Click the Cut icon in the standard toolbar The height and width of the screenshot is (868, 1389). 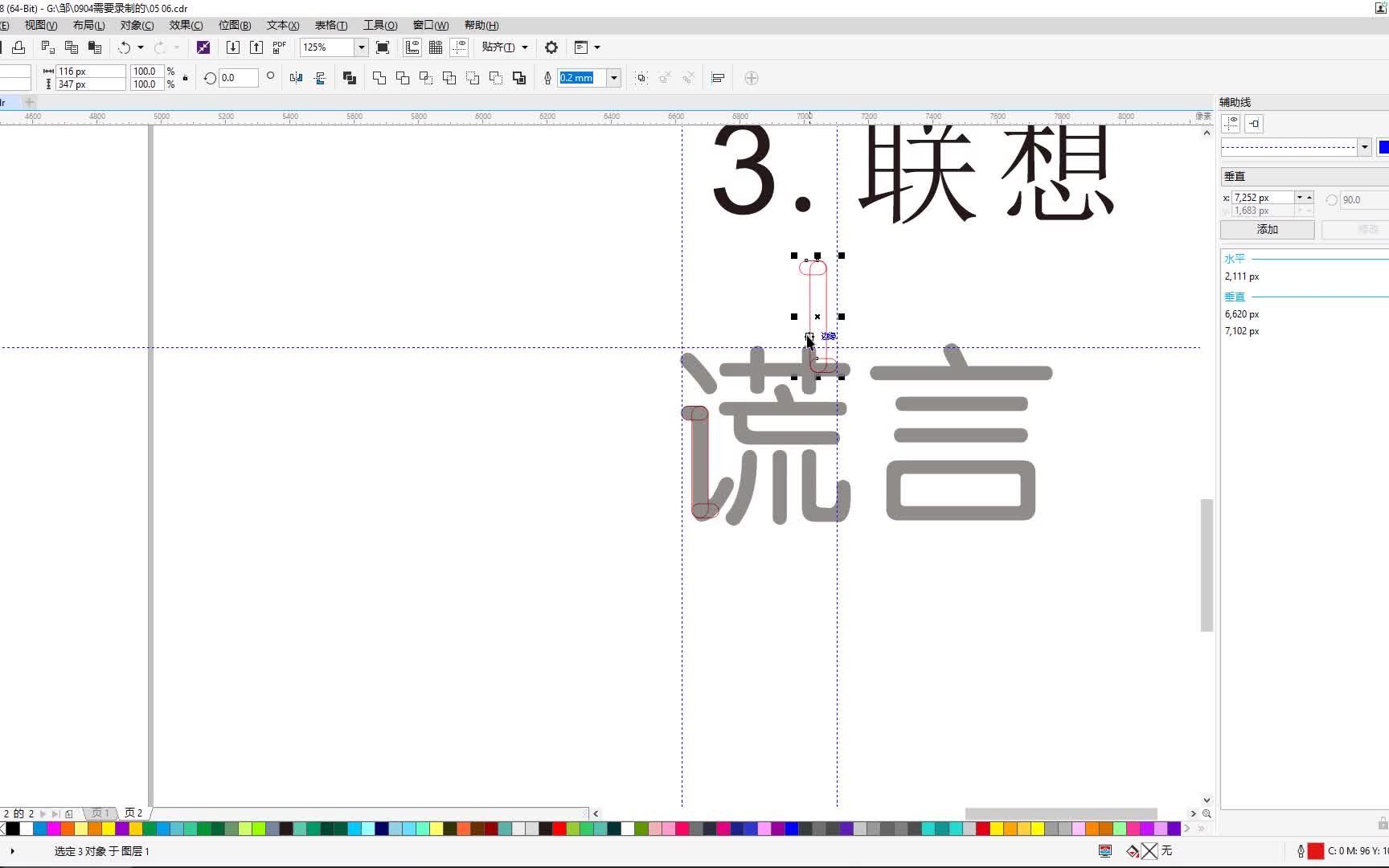(x=47, y=47)
